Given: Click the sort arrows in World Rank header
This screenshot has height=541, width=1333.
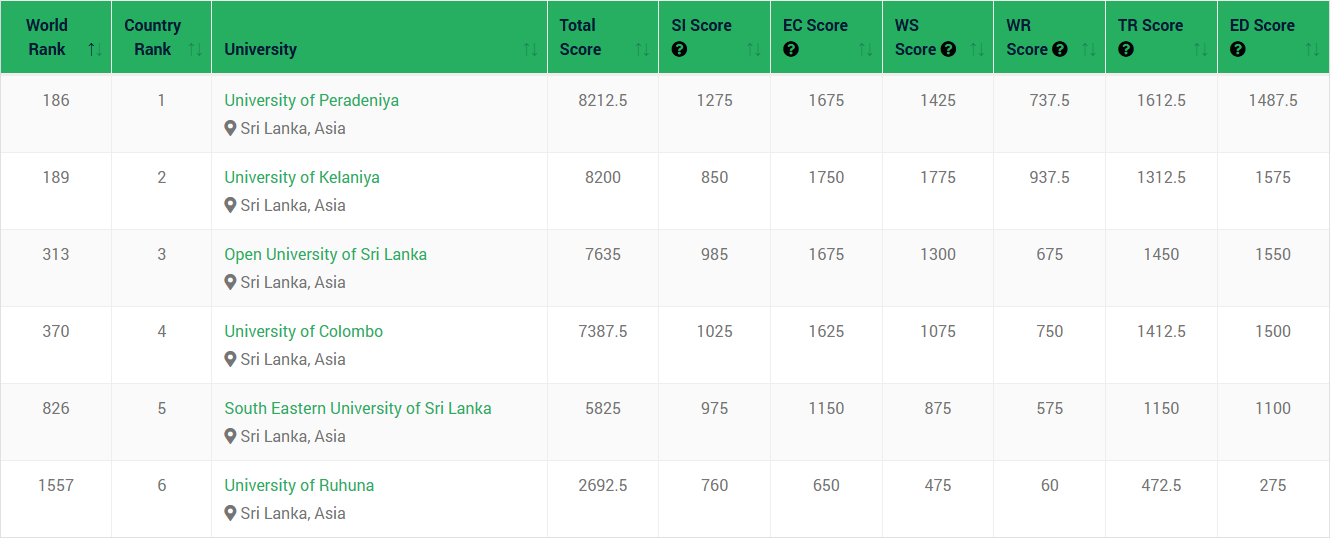Looking at the screenshot, I should 95,49.
